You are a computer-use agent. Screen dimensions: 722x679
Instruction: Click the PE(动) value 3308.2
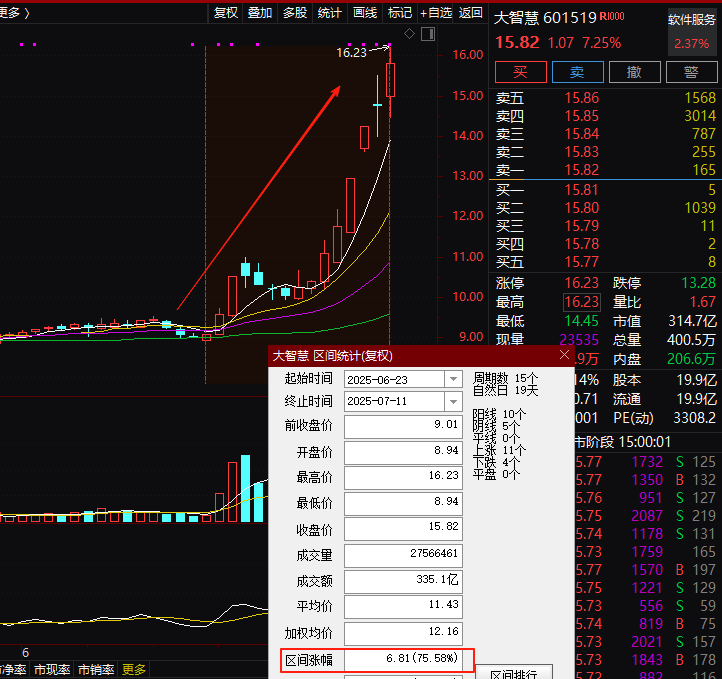(x=694, y=418)
